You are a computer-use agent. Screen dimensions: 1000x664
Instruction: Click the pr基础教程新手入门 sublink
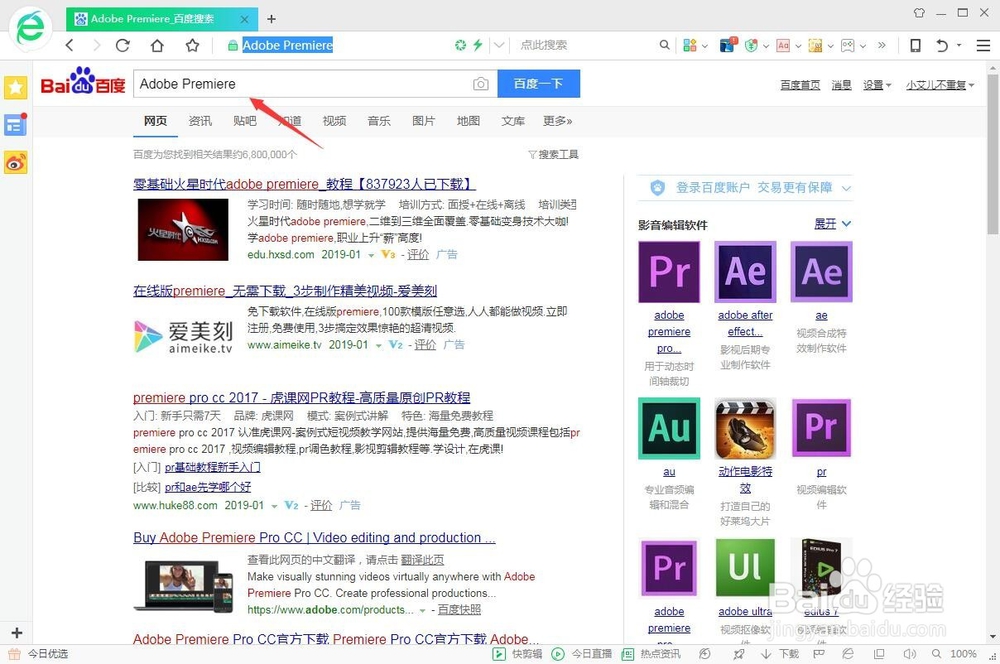(212, 468)
